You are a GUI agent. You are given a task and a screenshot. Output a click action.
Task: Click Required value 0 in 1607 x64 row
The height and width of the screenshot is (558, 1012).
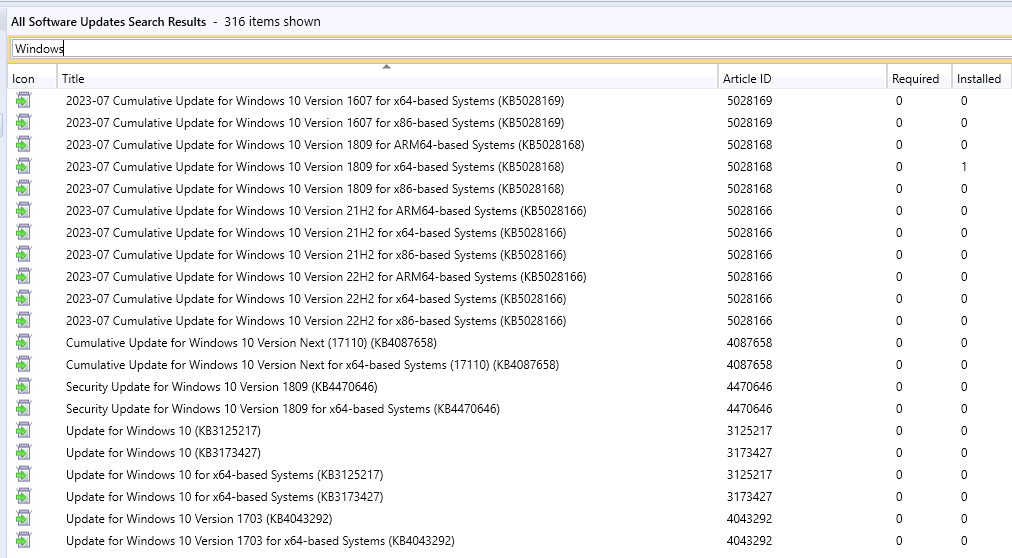899,101
